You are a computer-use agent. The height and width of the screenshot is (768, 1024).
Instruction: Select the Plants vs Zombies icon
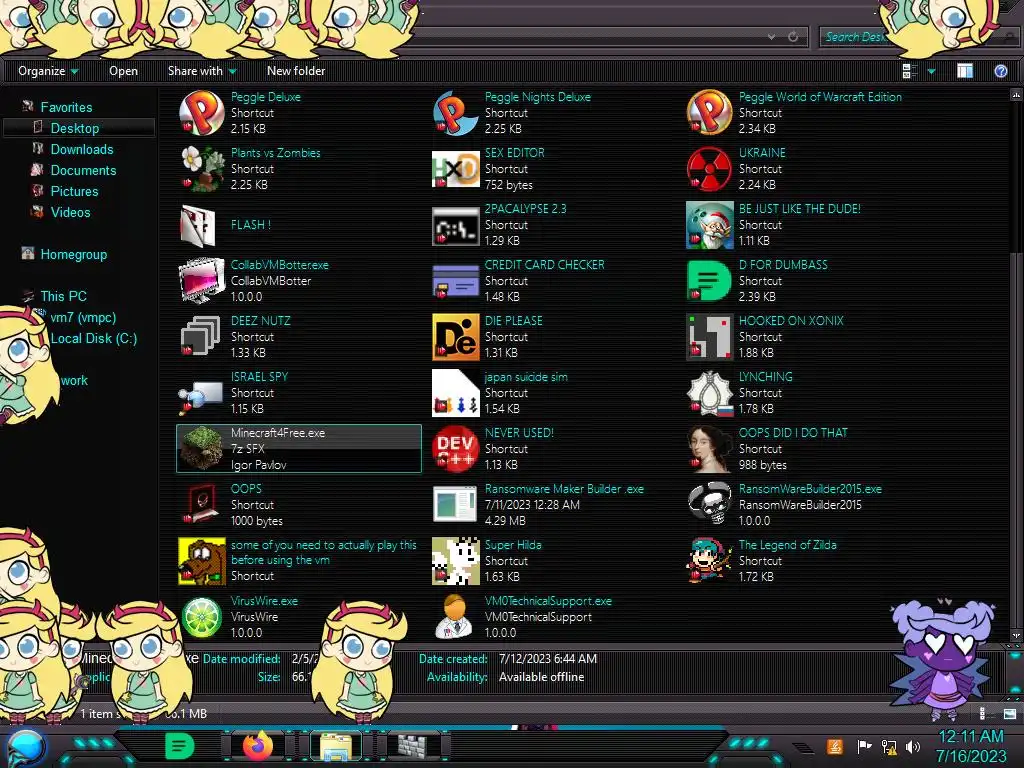click(x=202, y=169)
